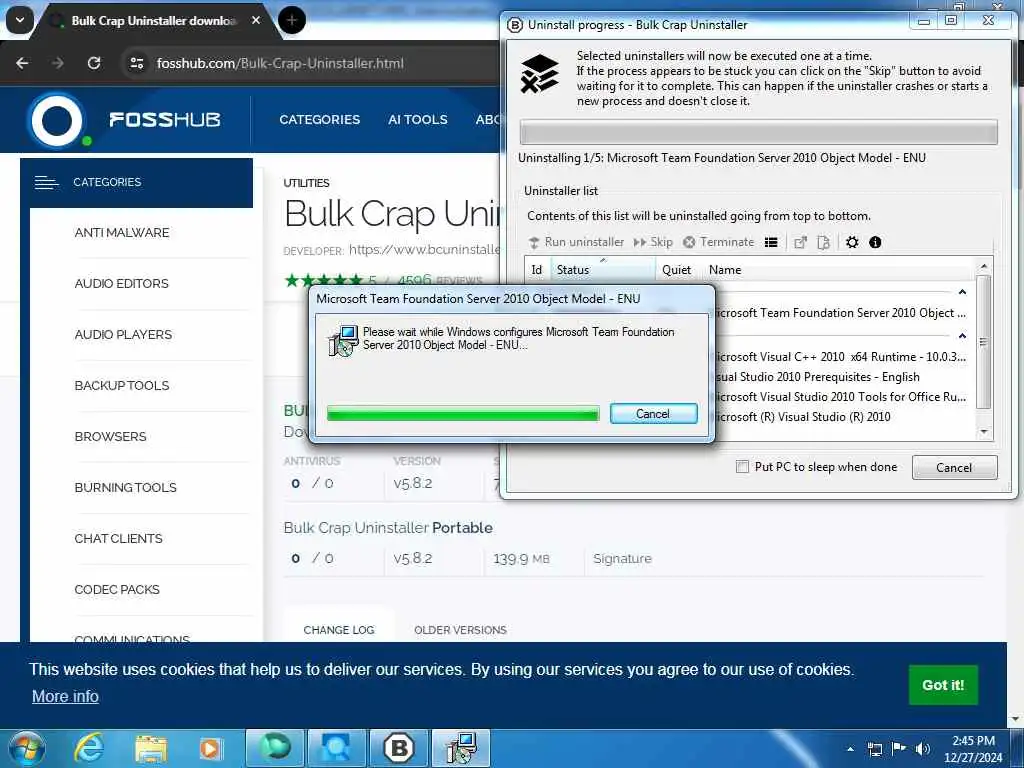Open uninstall settings gear icon

pos(852,242)
